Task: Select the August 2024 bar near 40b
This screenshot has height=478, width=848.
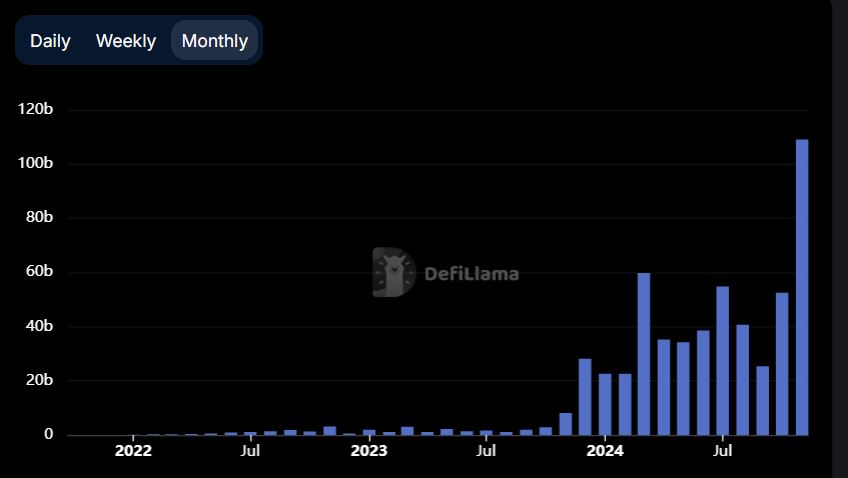Action: coord(742,380)
